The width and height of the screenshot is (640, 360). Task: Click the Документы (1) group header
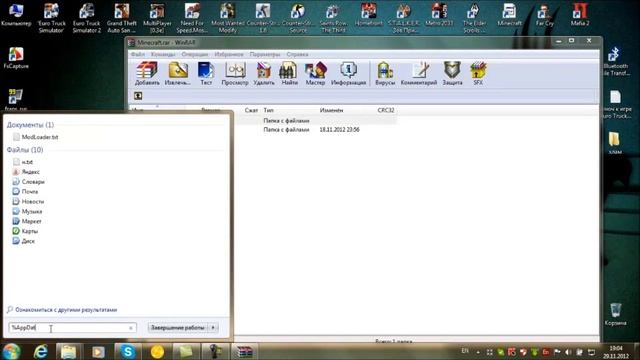[30, 125]
